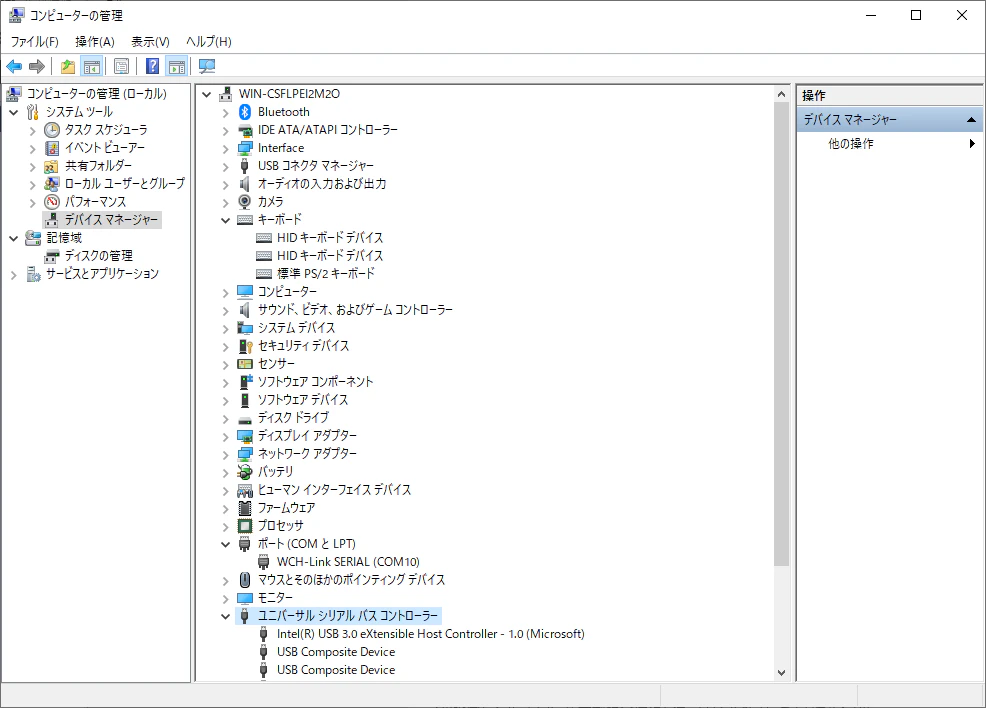986x708 pixels.
Task: Expand サービスとアプリケーション node
Action: [x=14, y=275]
